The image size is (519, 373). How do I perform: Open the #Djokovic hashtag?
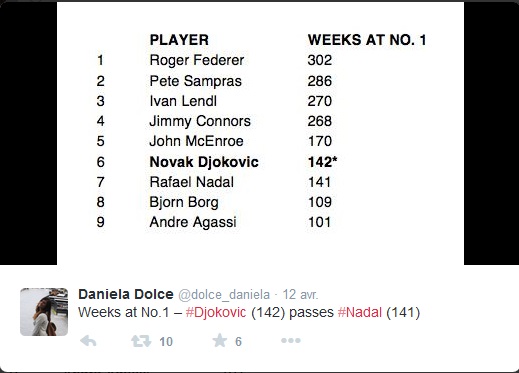(x=216, y=313)
